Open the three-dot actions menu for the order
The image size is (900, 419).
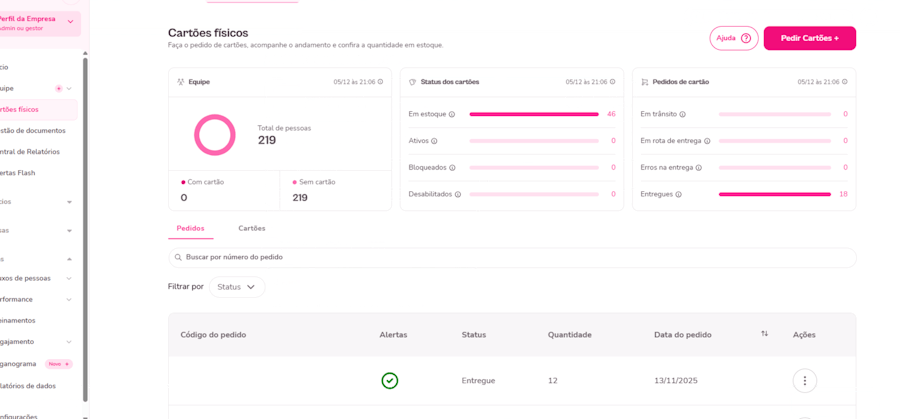point(804,381)
